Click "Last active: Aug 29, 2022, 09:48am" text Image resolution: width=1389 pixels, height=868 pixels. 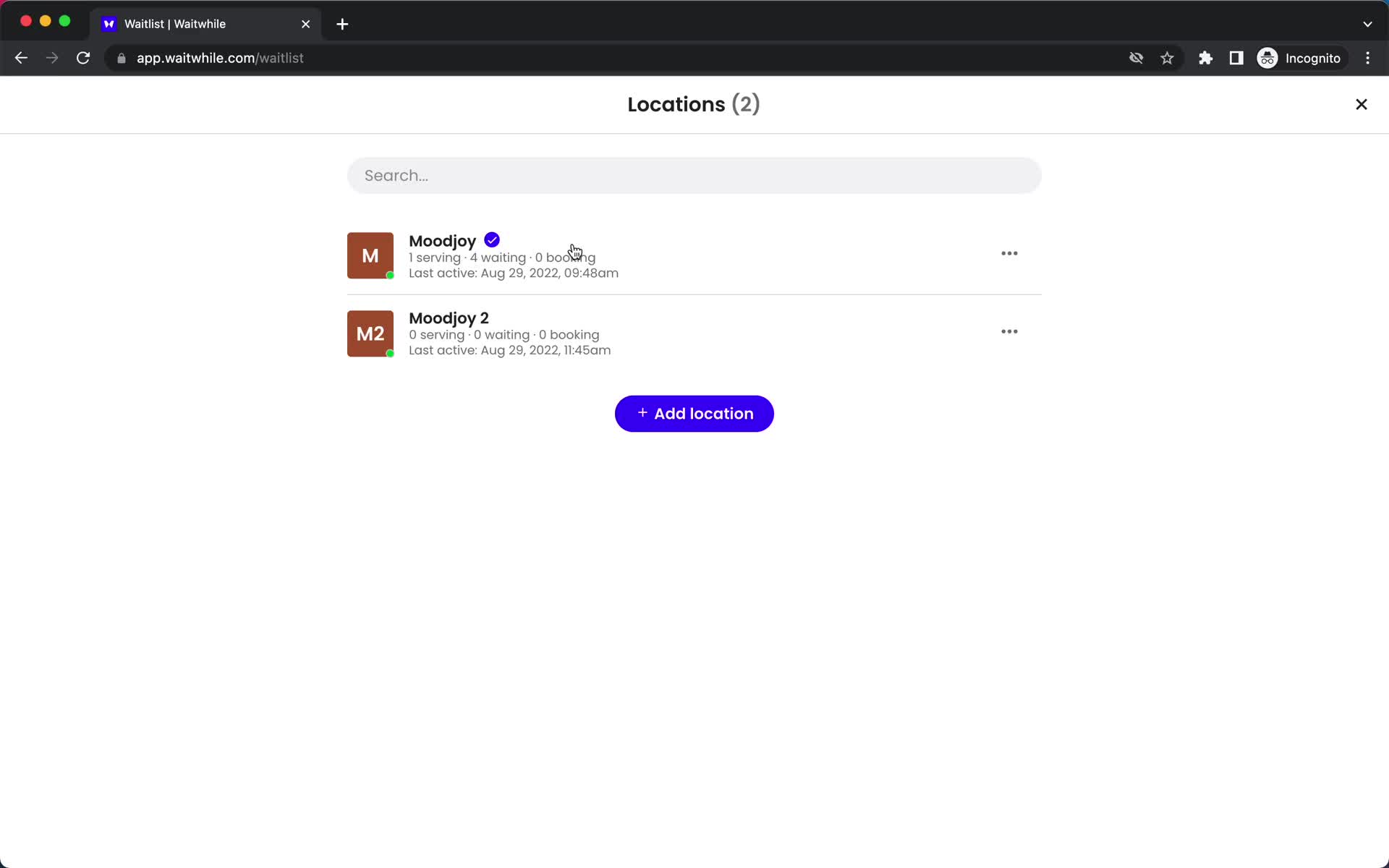pos(514,273)
